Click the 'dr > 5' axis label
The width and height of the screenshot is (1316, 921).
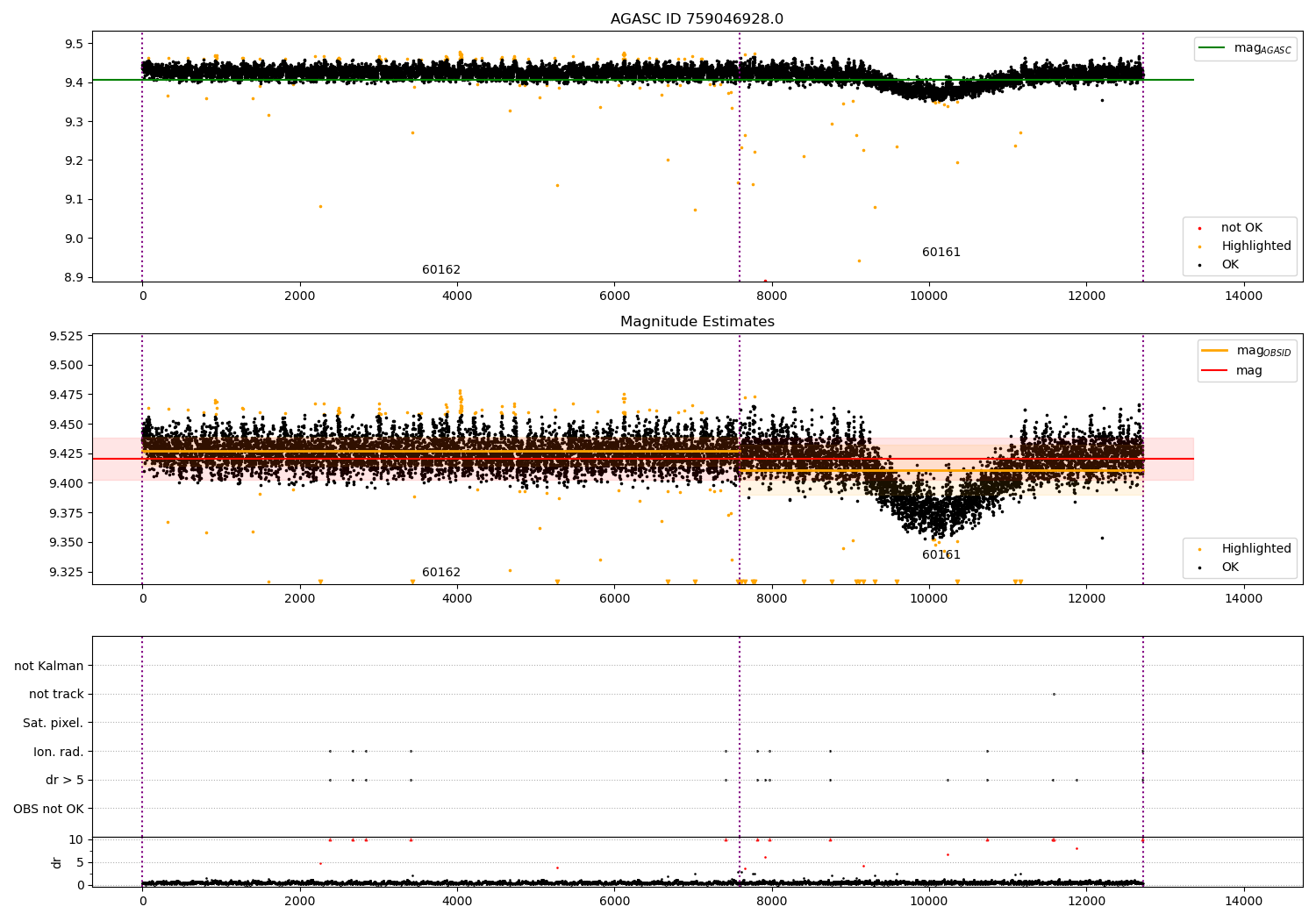click(65, 781)
